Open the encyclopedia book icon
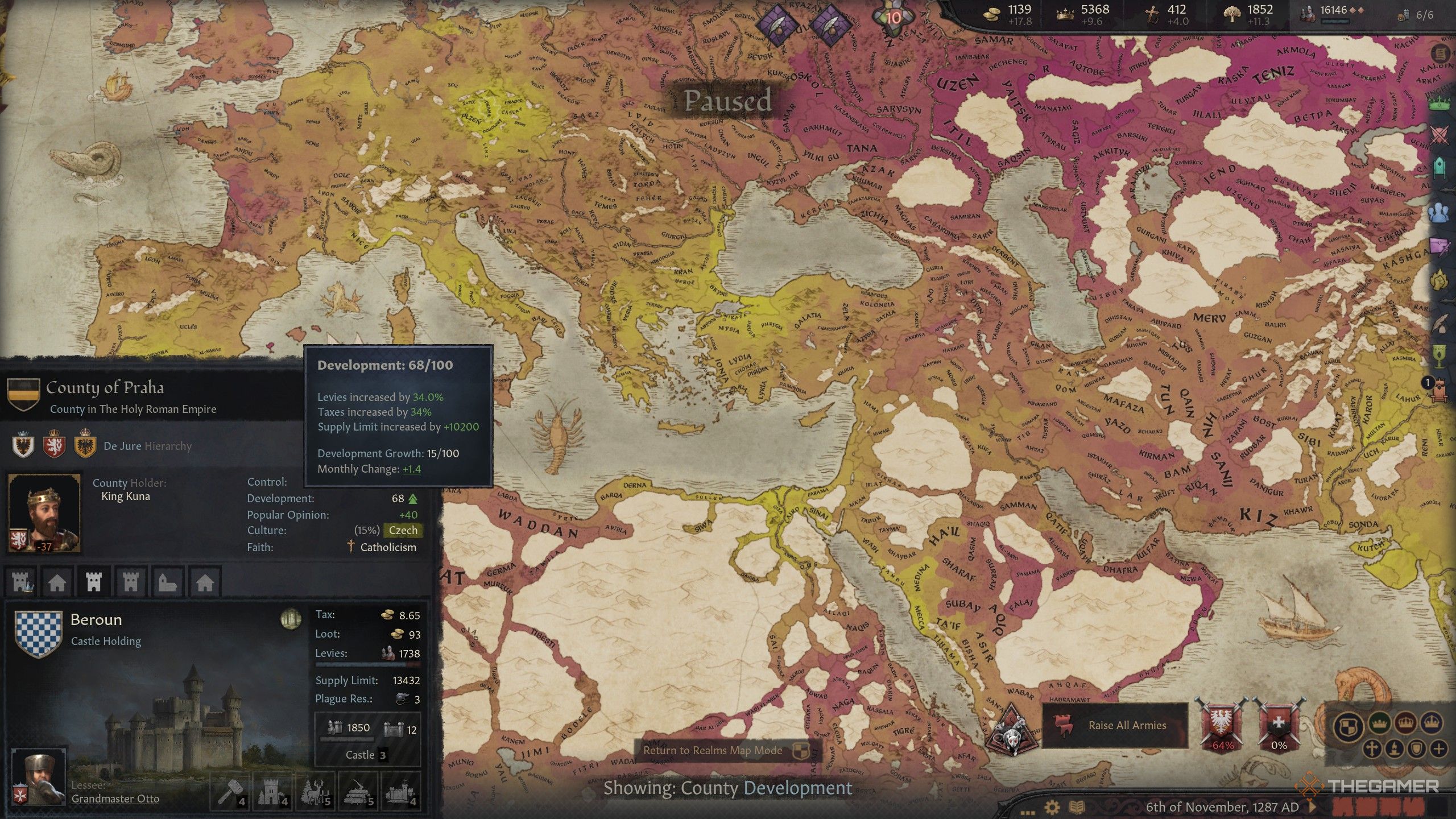The image size is (1456, 819). pos(1077,807)
